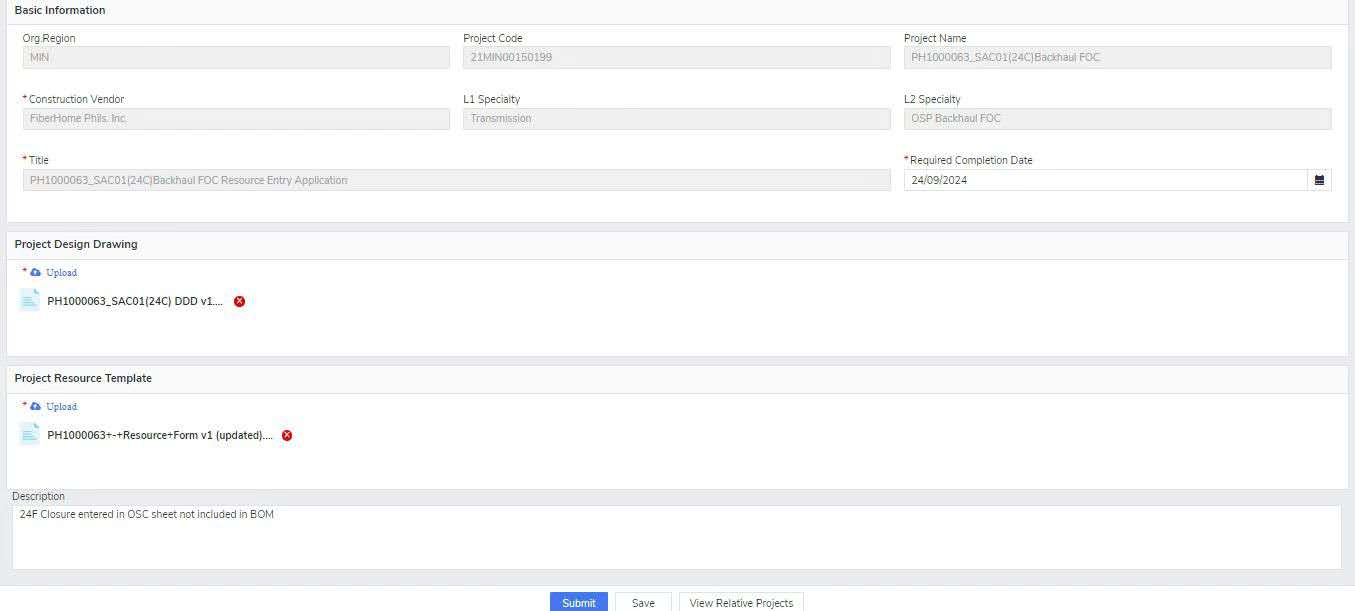Click the Description label
This screenshot has width=1355, height=611.
[39, 496]
